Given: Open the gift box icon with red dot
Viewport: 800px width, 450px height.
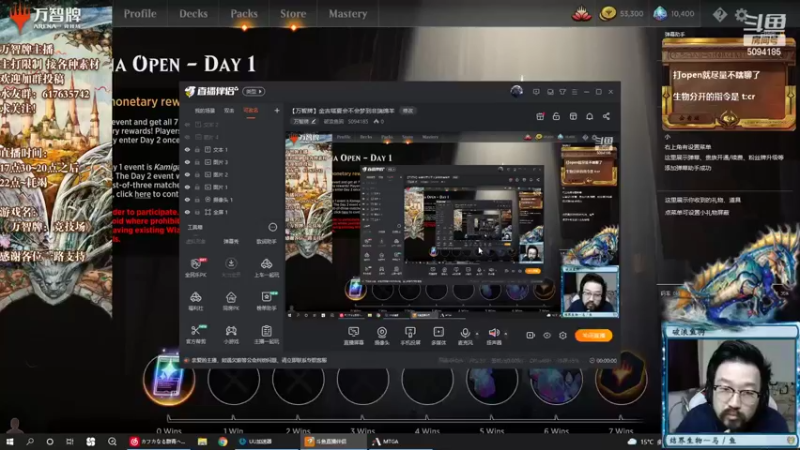Looking at the screenshot, I should [x=540, y=116].
